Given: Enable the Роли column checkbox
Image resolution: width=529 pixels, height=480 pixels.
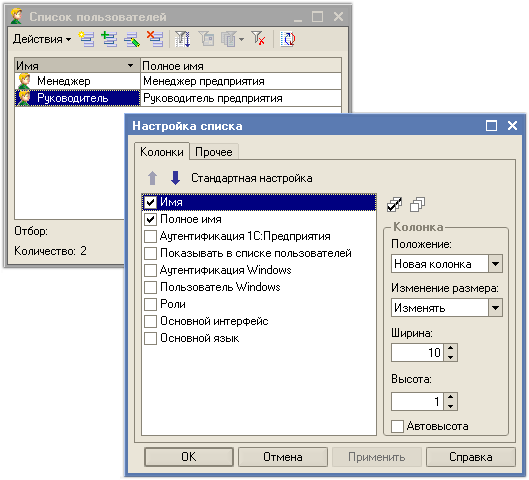Looking at the screenshot, I should (x=150, y=304).
